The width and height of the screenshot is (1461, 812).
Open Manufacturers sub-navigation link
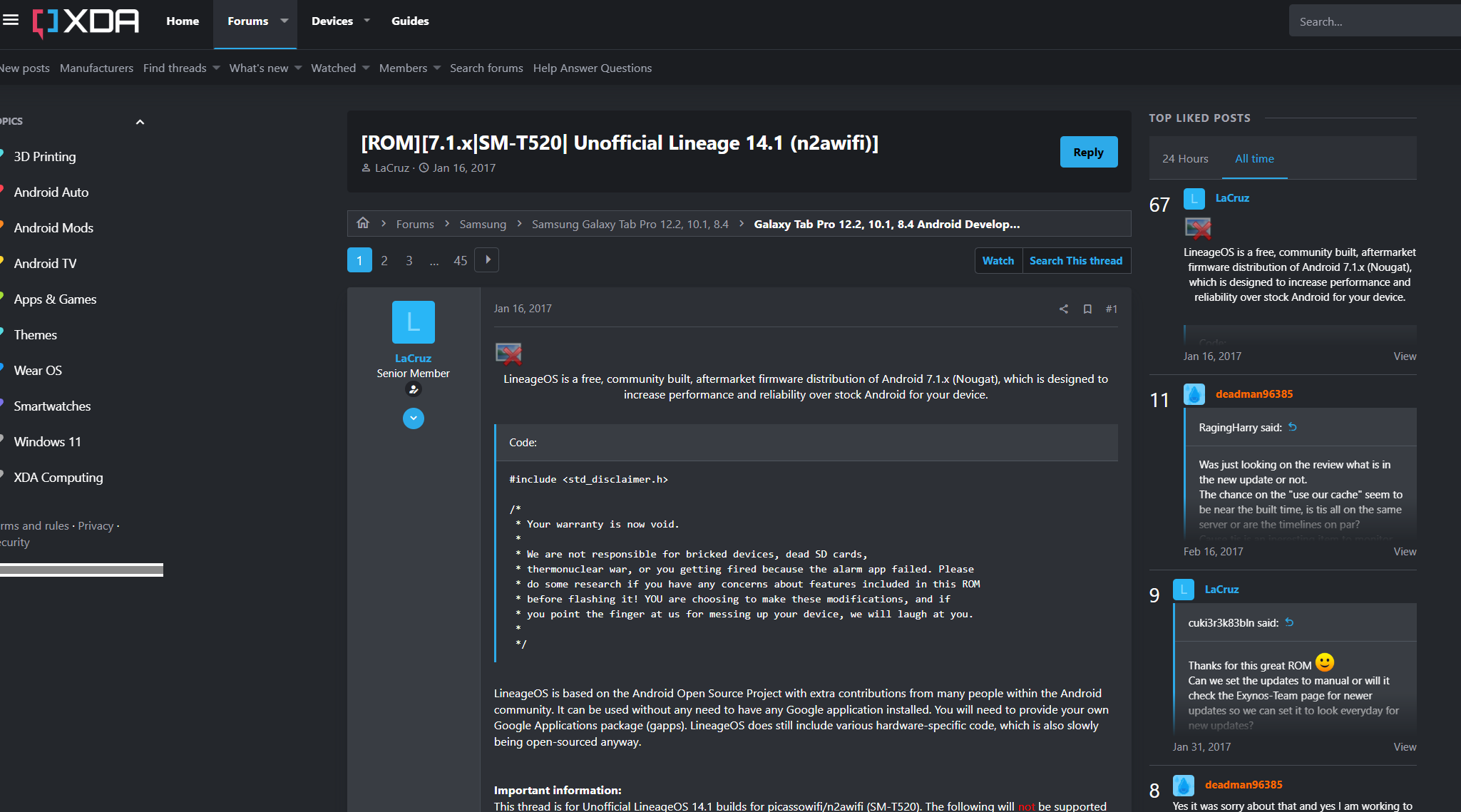[x=96, y=68]
